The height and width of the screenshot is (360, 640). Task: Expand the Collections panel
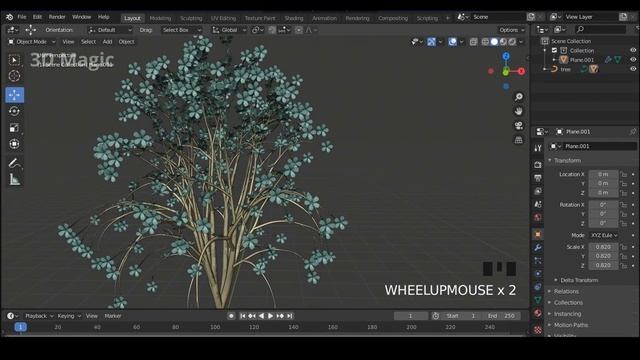pyautogui.click(x=568, y=302)
